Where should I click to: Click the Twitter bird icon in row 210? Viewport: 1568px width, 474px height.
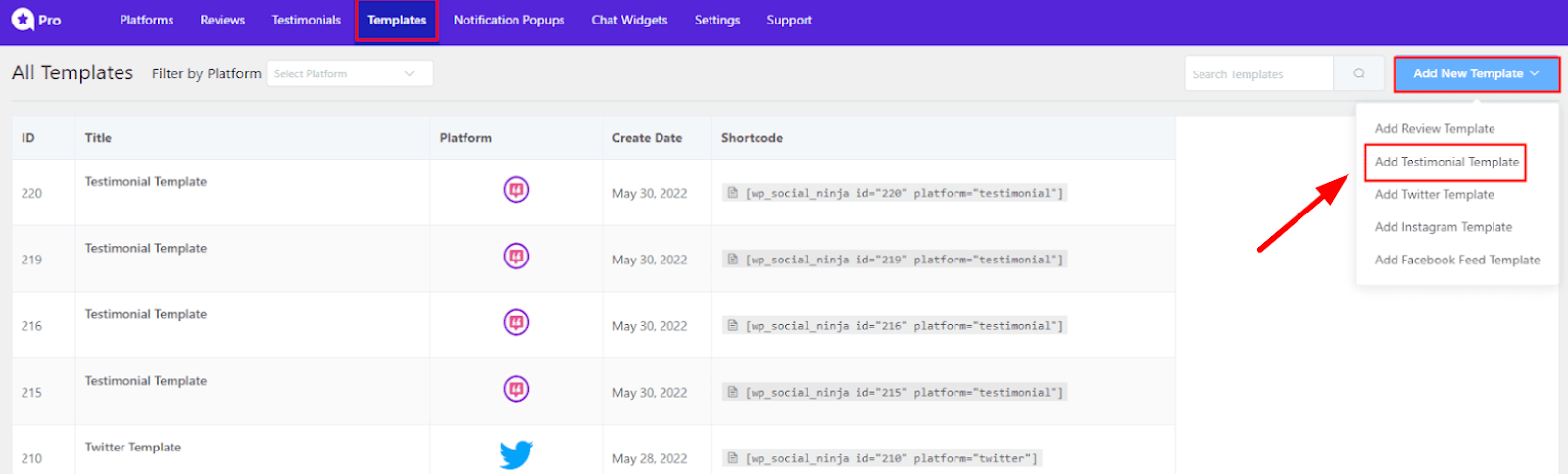pos(516,454)
